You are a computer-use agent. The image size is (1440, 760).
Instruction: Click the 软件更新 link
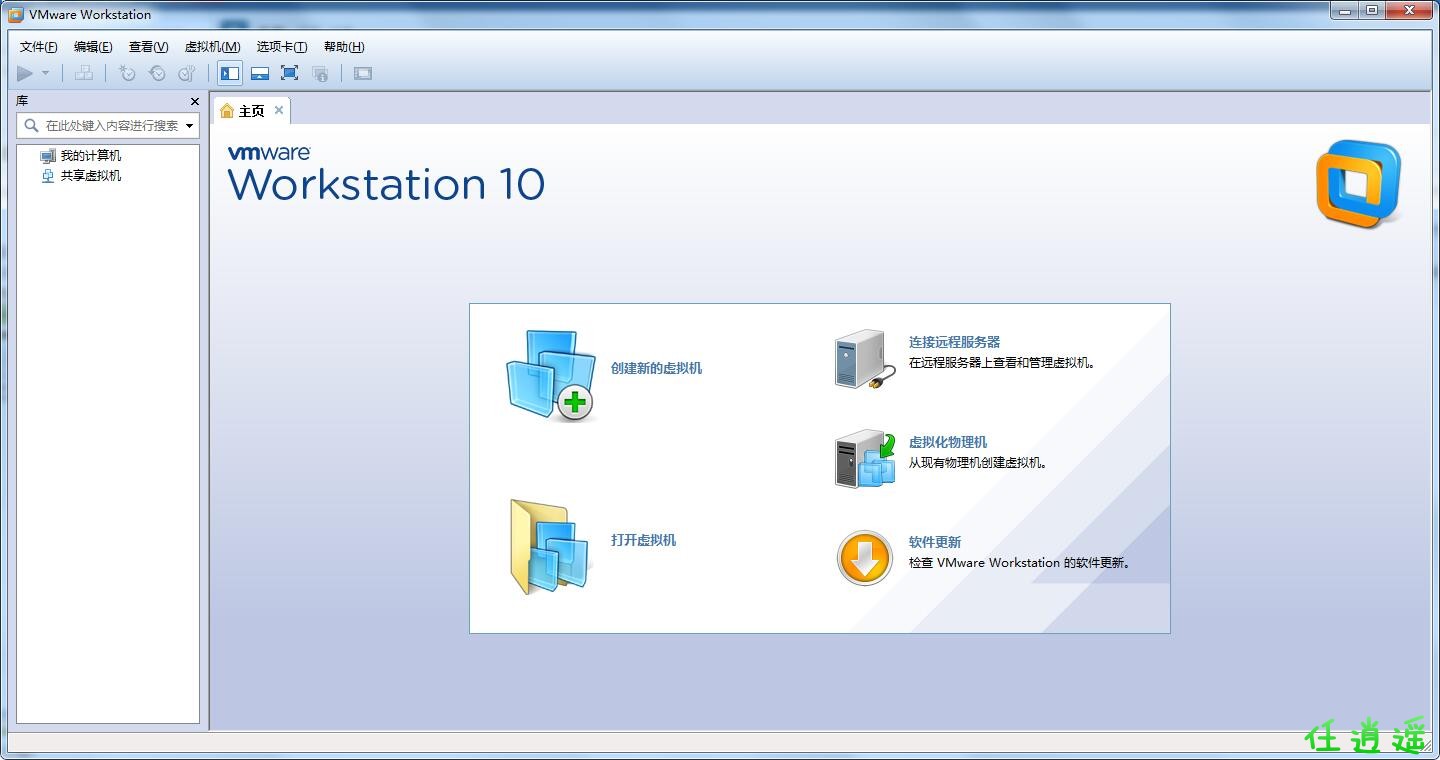point(935,542)
